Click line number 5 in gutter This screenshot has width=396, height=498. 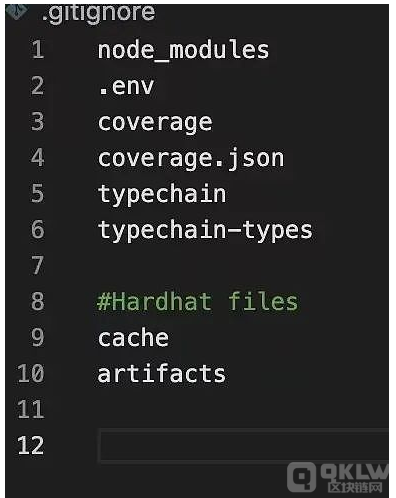tap(38, 194)
